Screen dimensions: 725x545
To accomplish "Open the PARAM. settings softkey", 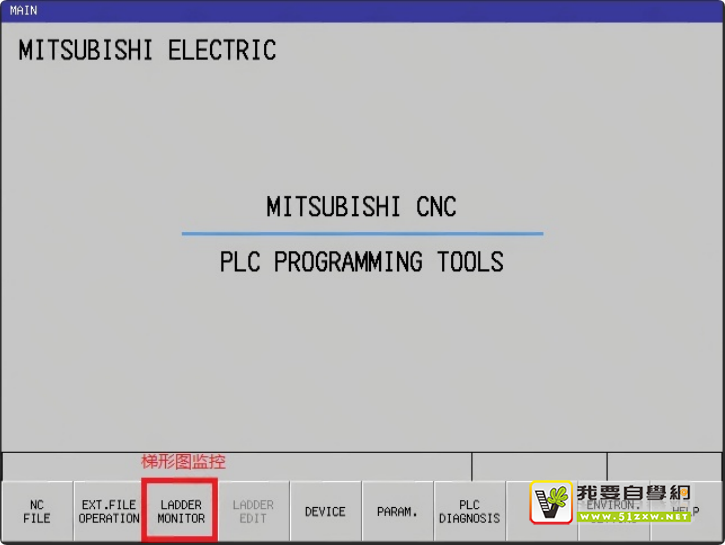I will pos(397,512).
